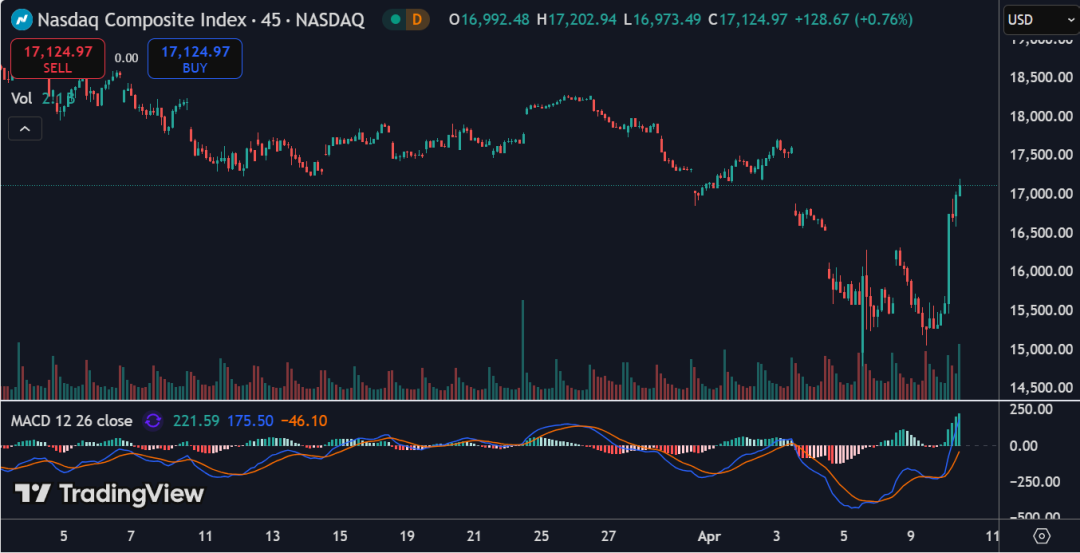Viewport: 1080px width, 553px height.
Task: Click the 27 date label on time axis
Action: [x=609, y=535]
